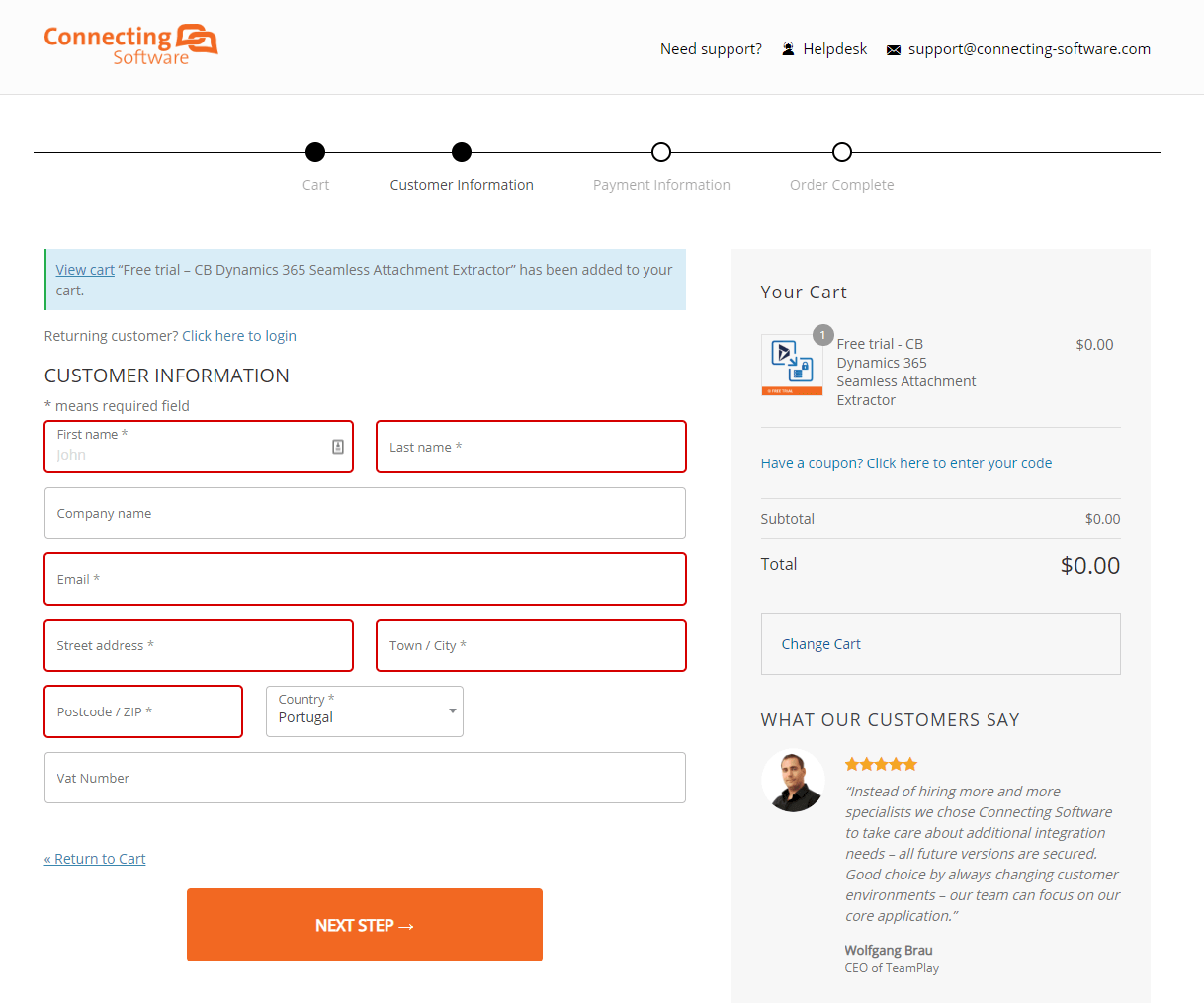The width and height of the screenshot is (1204, 1003).
Task: Click Return to Cart link
Action: tap(95, 859)
